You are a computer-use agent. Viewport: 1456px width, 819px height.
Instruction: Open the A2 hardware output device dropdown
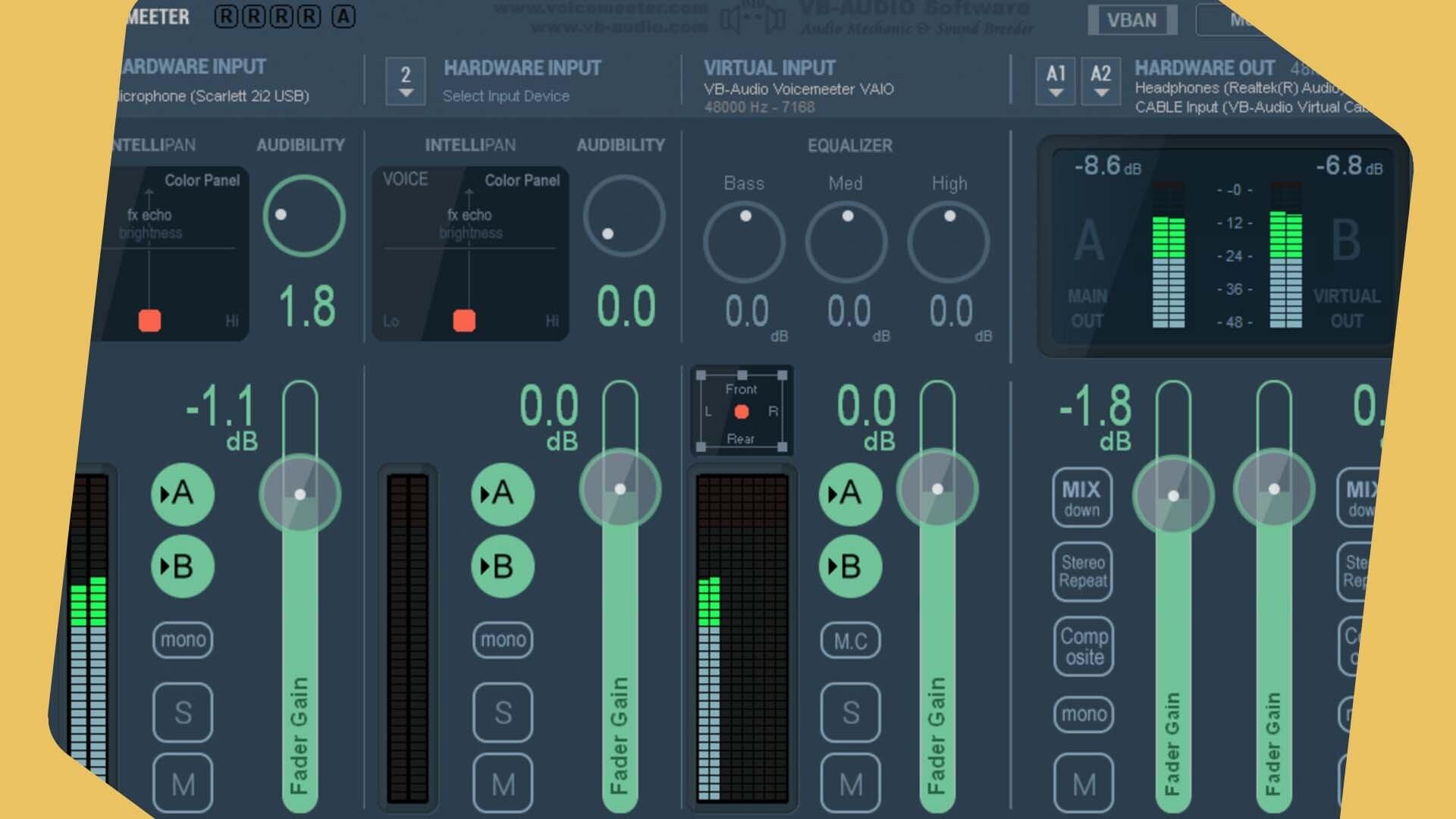(x=1100, y=81)
